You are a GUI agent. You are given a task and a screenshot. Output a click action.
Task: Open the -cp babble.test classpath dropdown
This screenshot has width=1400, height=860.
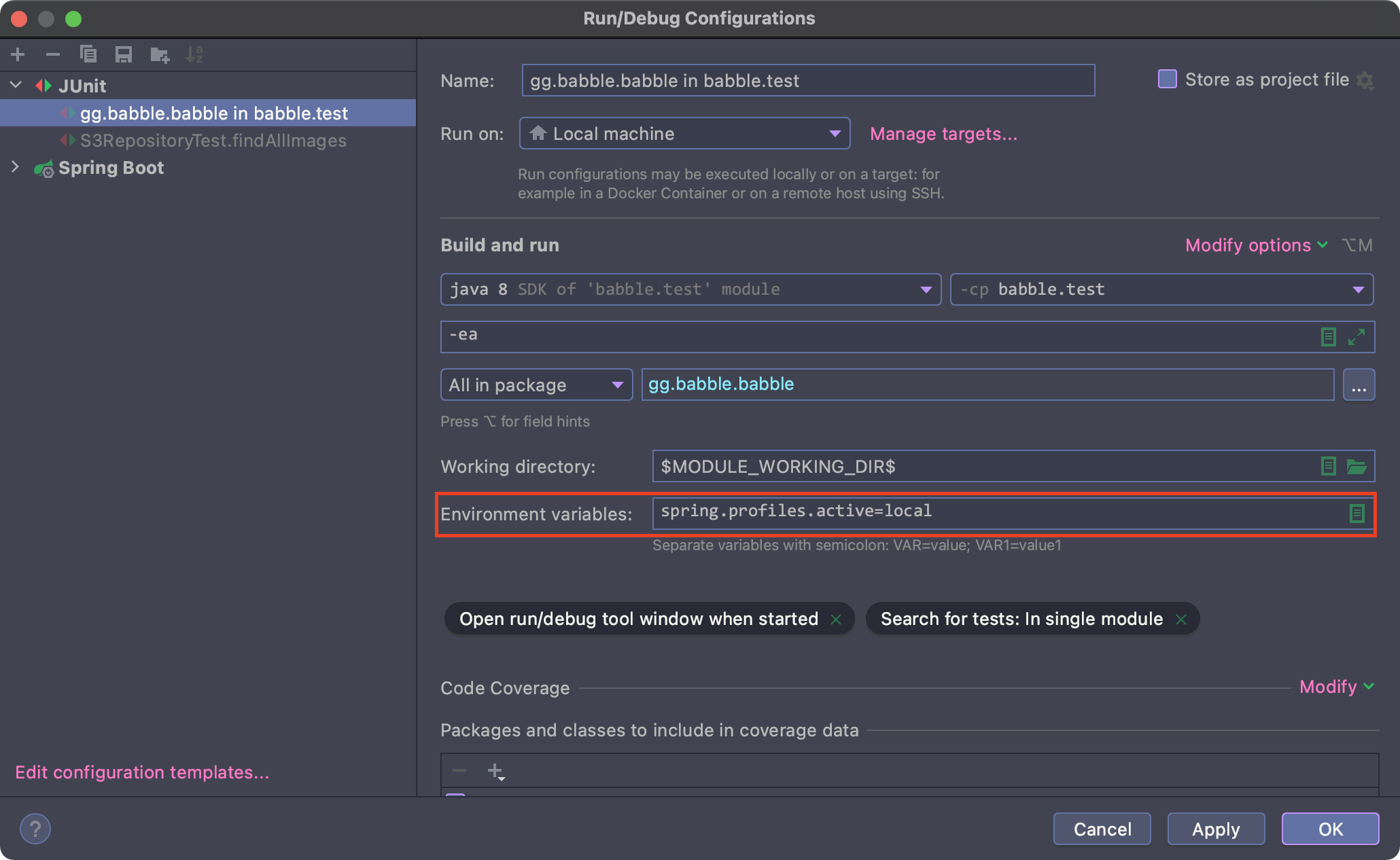pyautogui.click(x=1162, y=289)
